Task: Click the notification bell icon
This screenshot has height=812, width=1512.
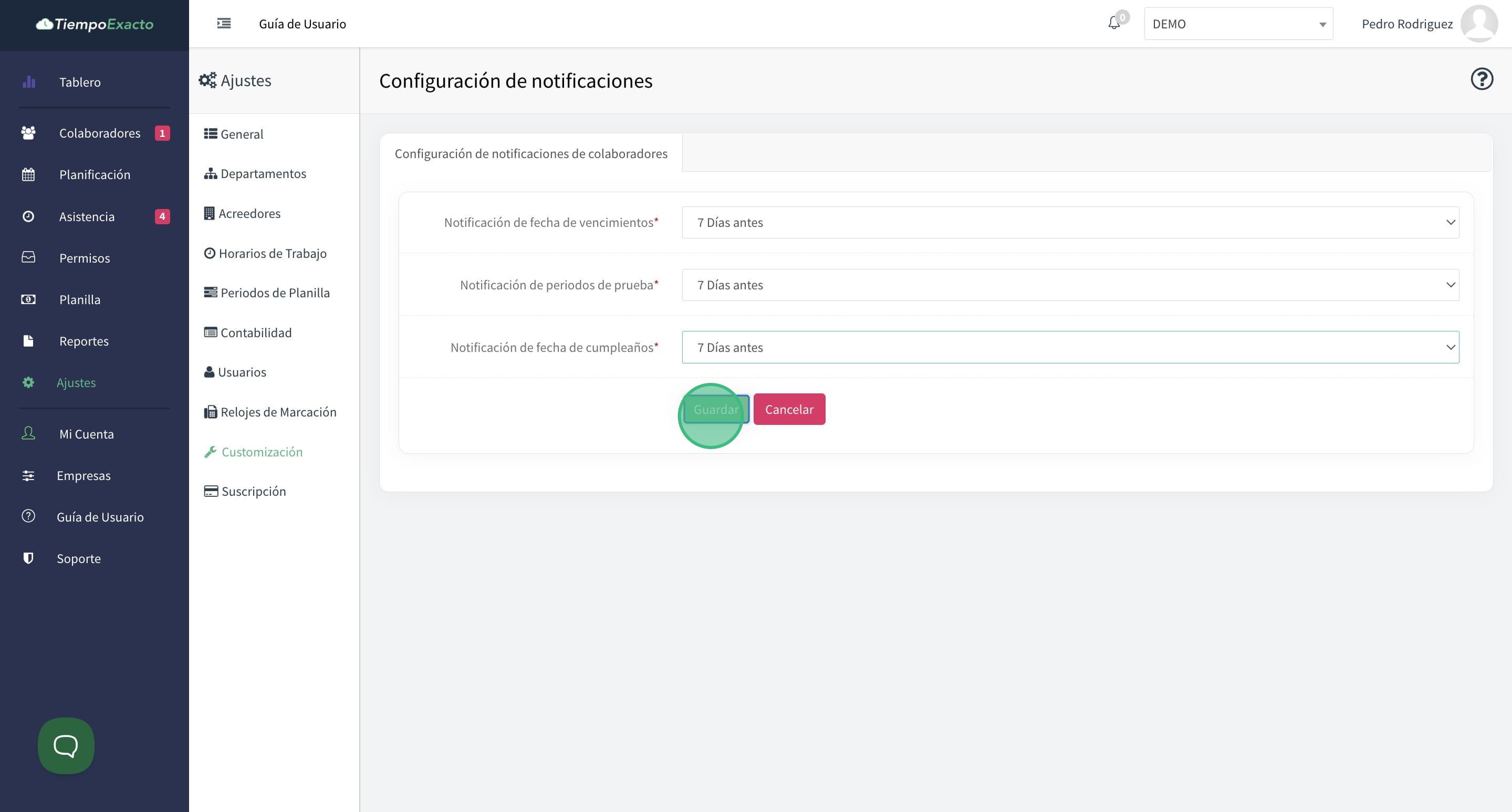Action: [1113, 24]
